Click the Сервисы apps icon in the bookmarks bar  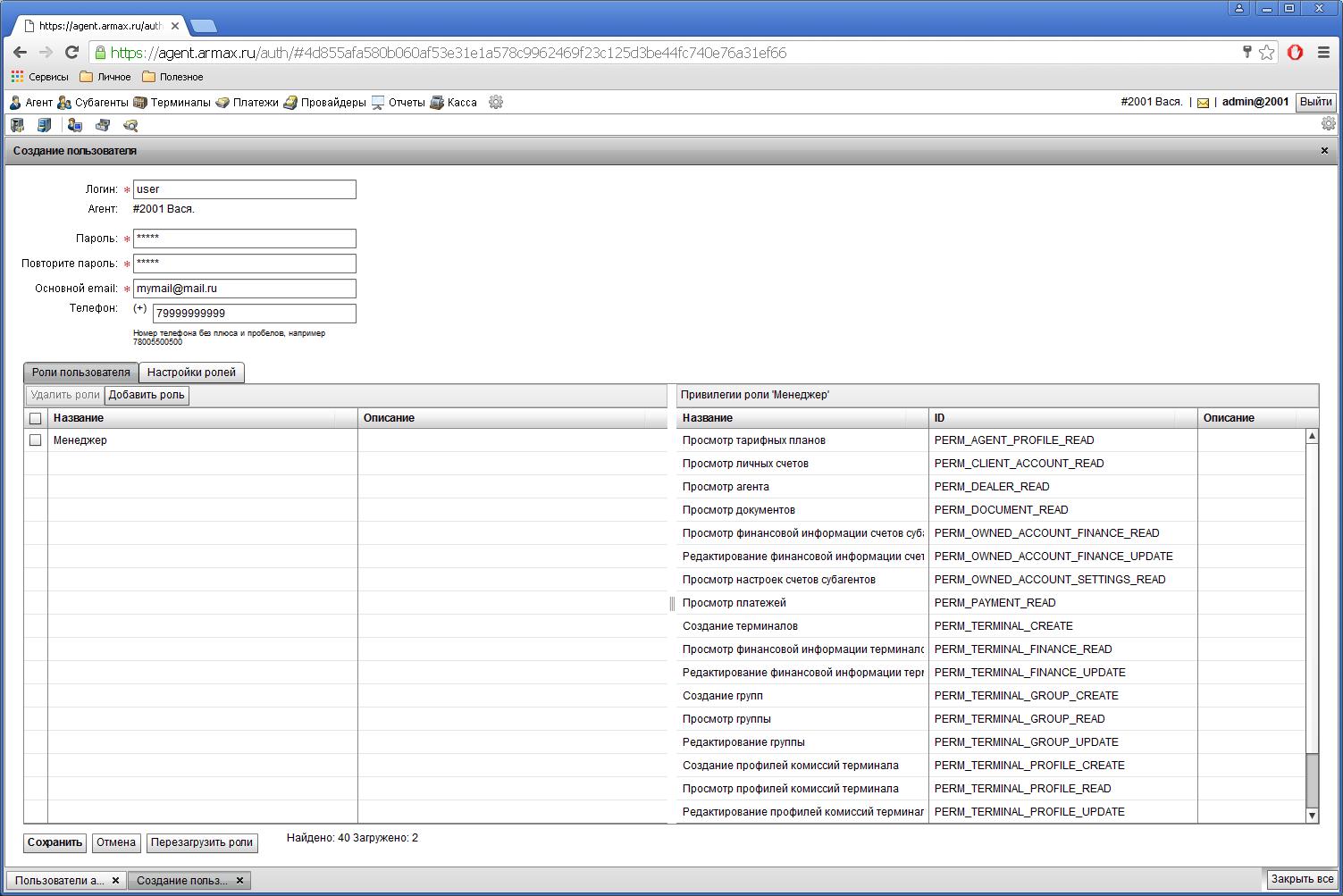click(x=39, y=77)
